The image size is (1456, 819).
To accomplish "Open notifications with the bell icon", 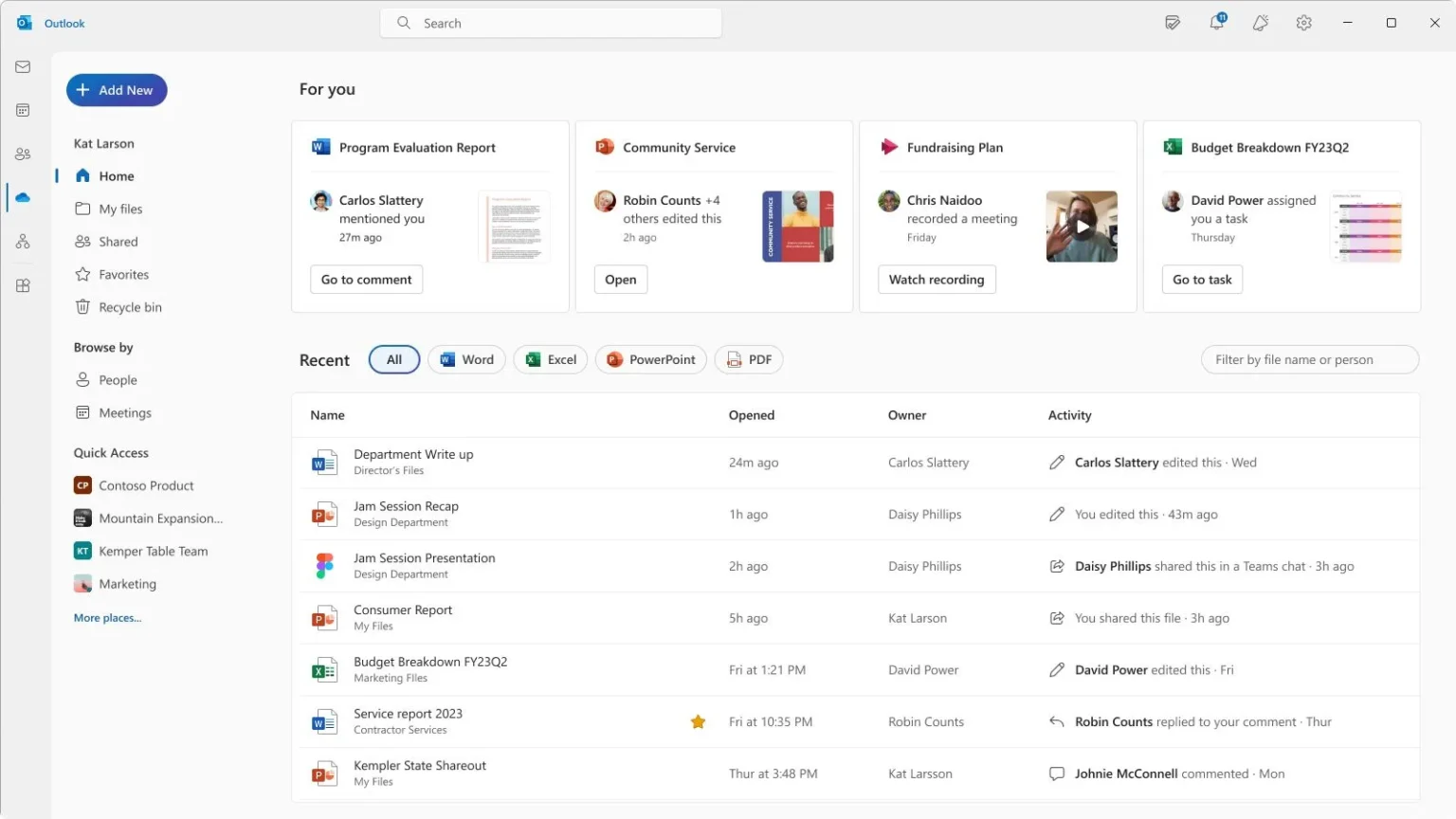I will [x=1216, y=22].
